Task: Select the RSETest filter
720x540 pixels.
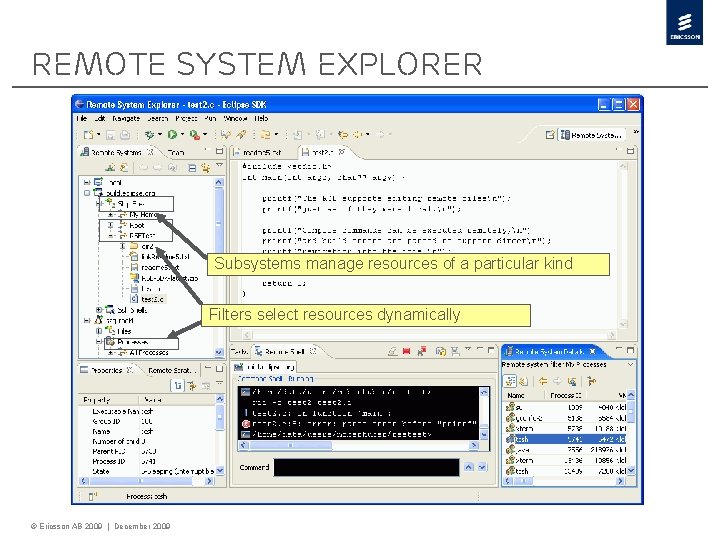Action: click(142, 236)
